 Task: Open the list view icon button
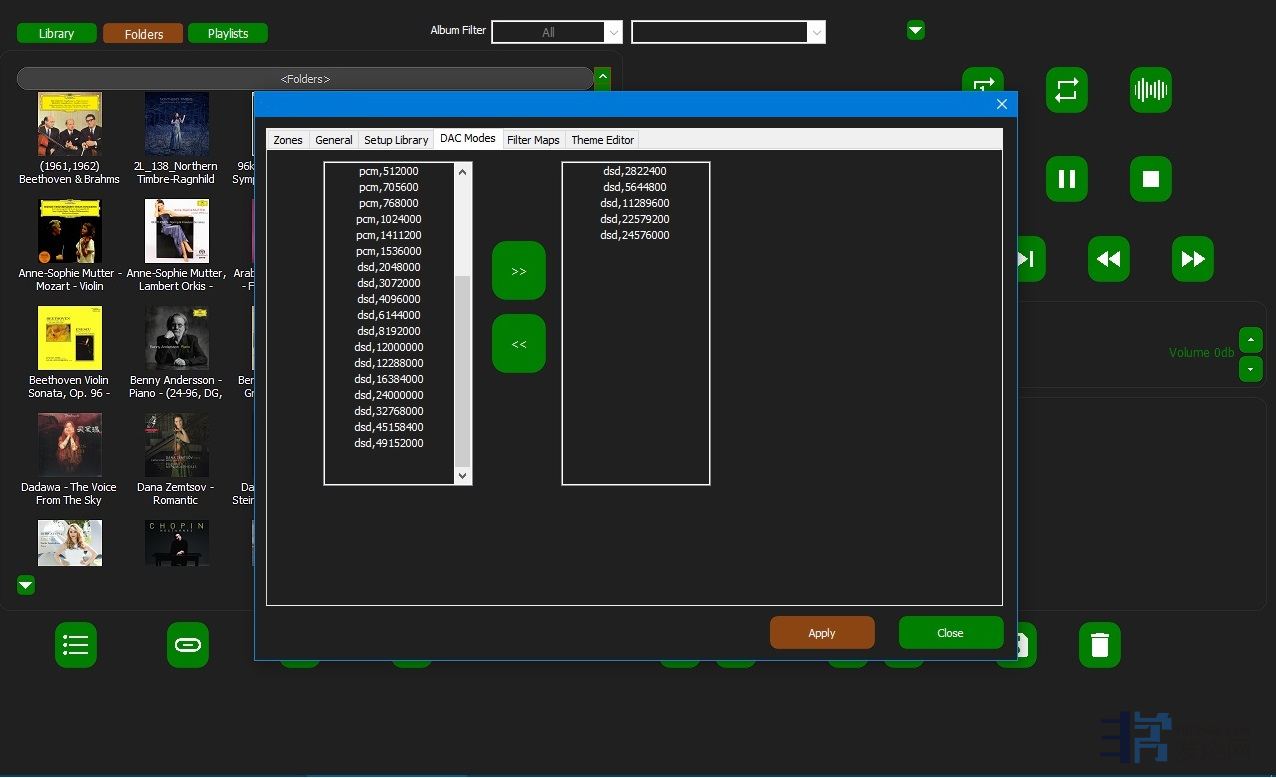tap(76, 645)
